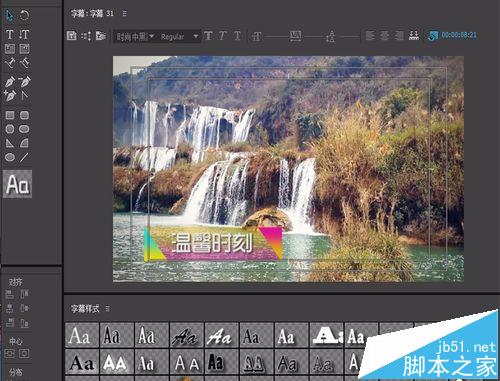The height and width of the screenshot is (381, 500).
Task: Click the large Aa style preview in tools panel
Action: (x=17, y=184)
